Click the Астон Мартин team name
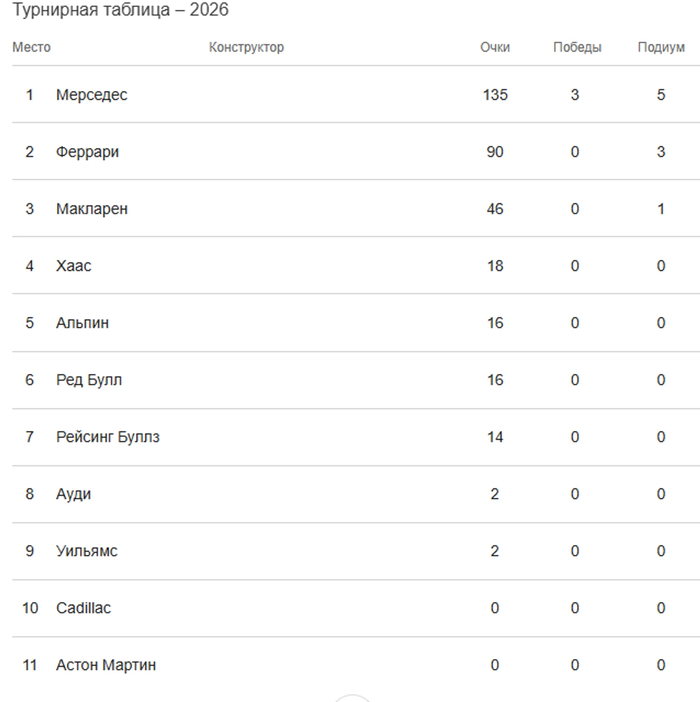 [106, 665]
